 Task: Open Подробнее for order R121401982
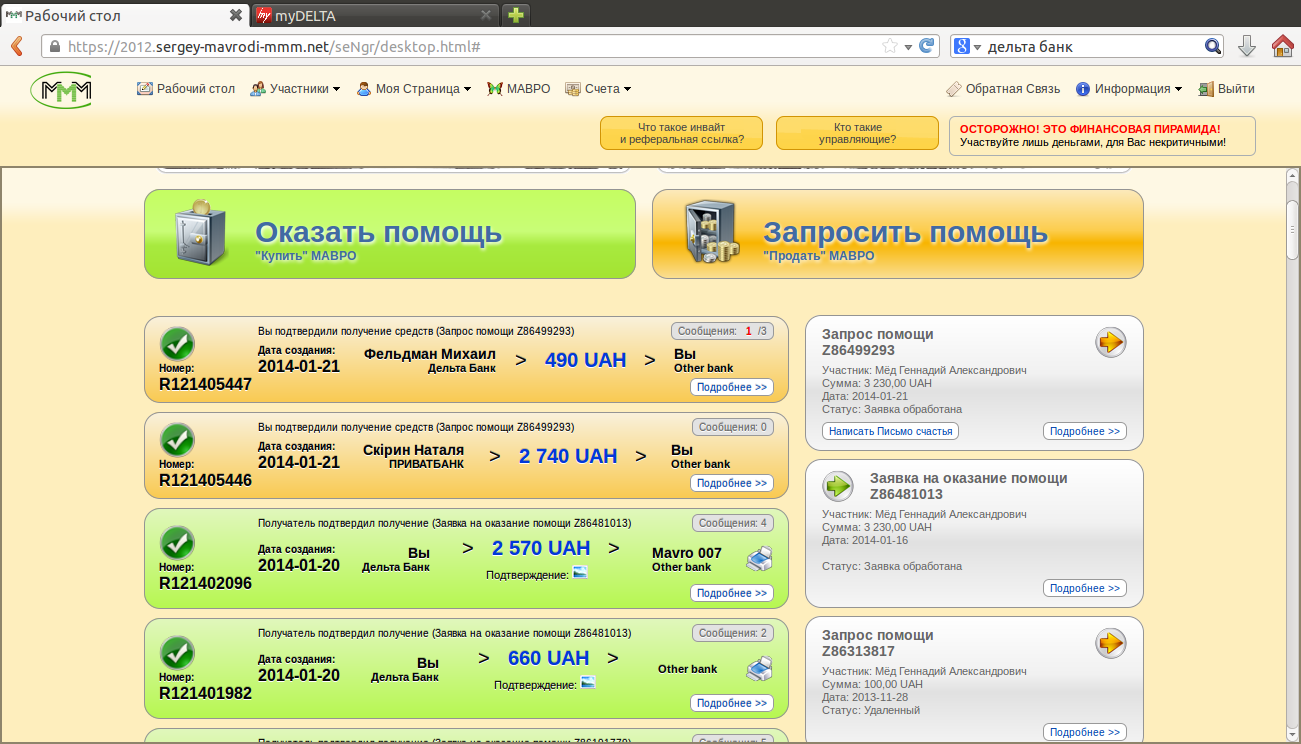coord(732,703)
